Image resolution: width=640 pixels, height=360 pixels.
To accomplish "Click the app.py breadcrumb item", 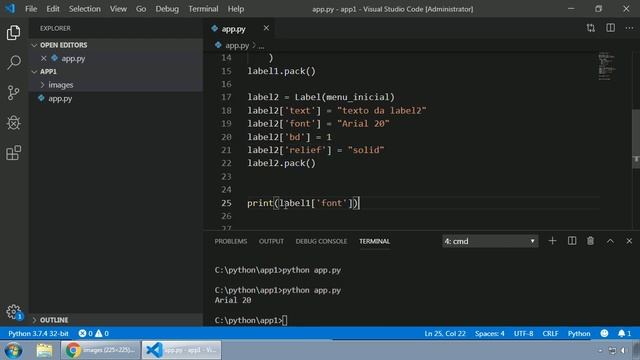I will tap(237, 46).
